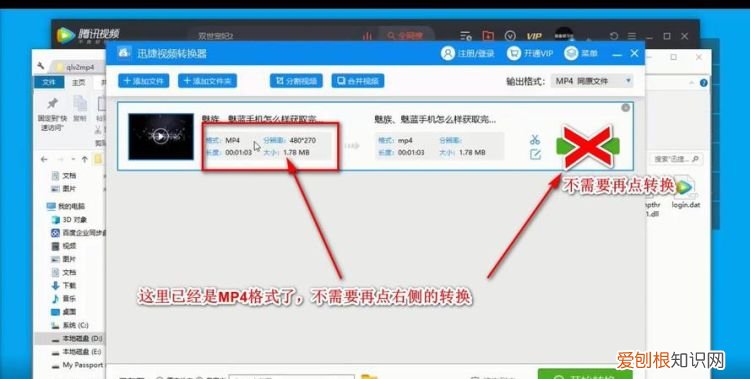Click the edit pencil icon below the scissors
Viewport: 750px width, 379px height.
point(535,155)
